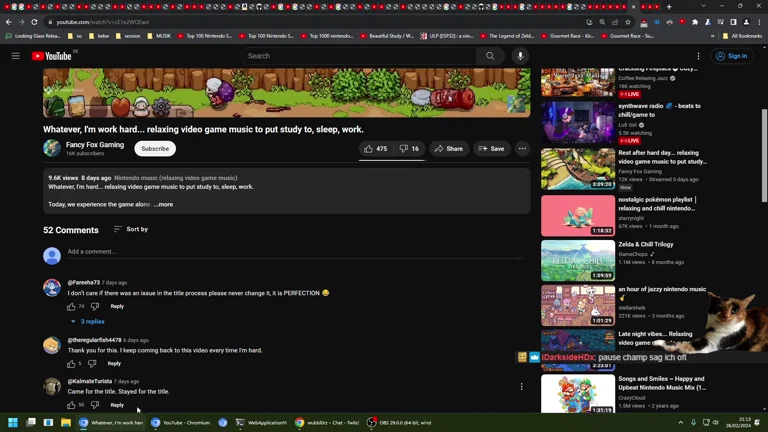The width and height of the screenshot is (768, 432).
Task: Save the video to a playlist
Action: point(491,149)
